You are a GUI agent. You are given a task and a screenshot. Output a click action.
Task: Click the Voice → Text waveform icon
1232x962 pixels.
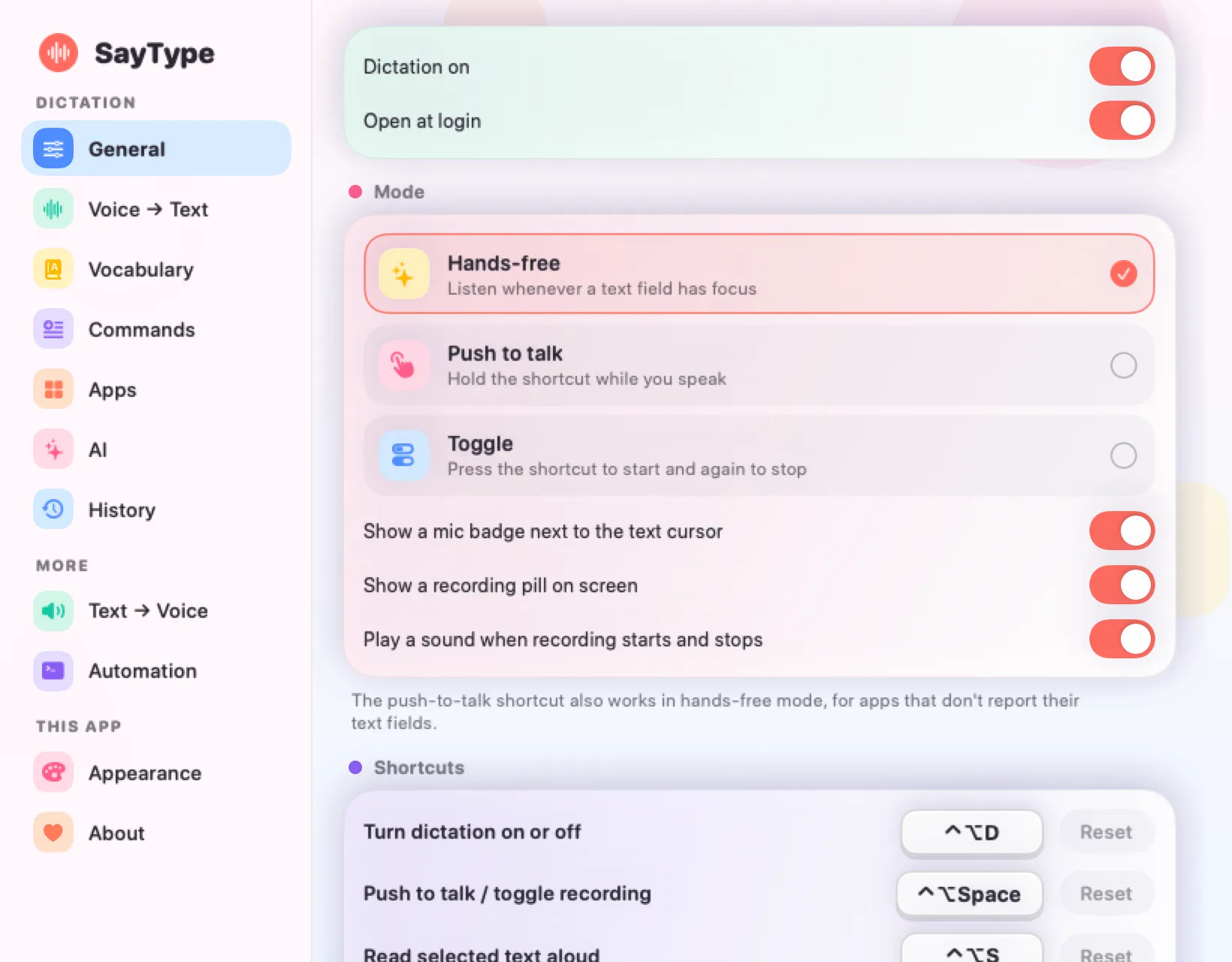tap(53, 209)
